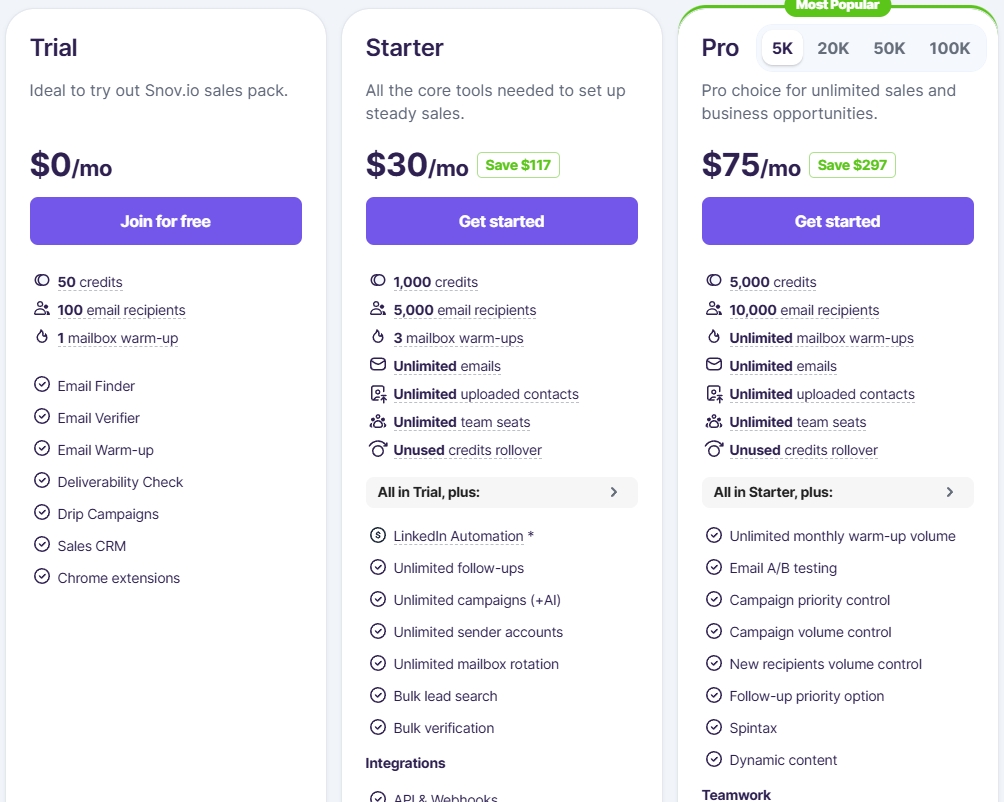Click the uploaded contacts icon in Pro plan
1004x802 pixels.
pyautogui.click(x=714, y=394)
